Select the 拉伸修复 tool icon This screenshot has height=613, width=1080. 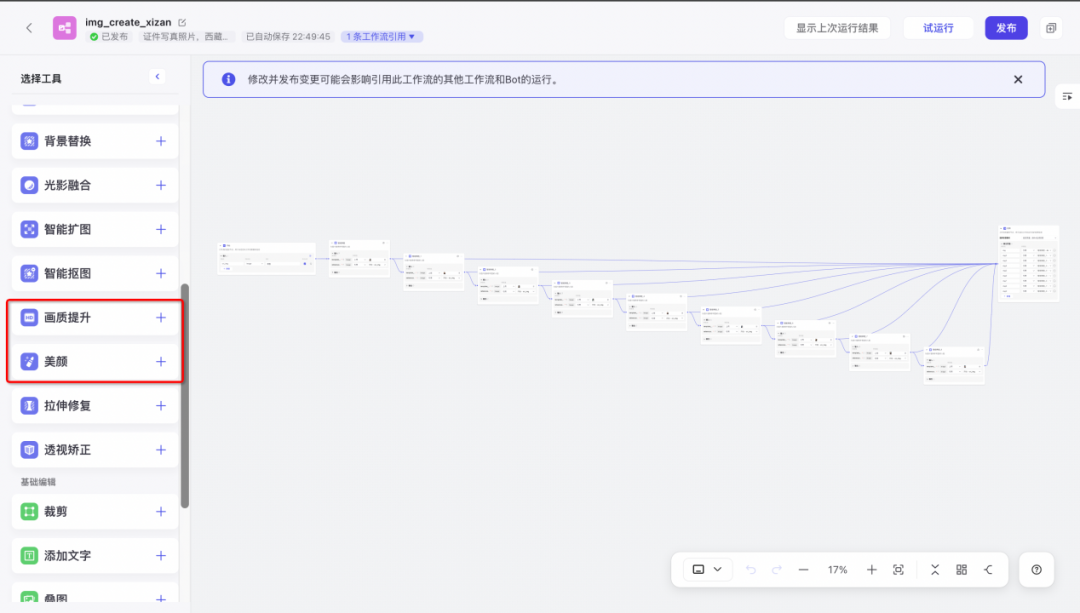29,406
